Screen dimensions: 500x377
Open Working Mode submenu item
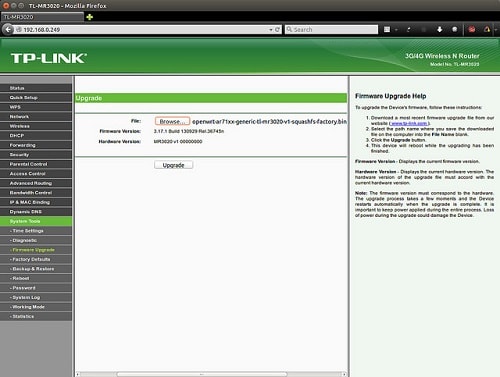pos(36,307)
